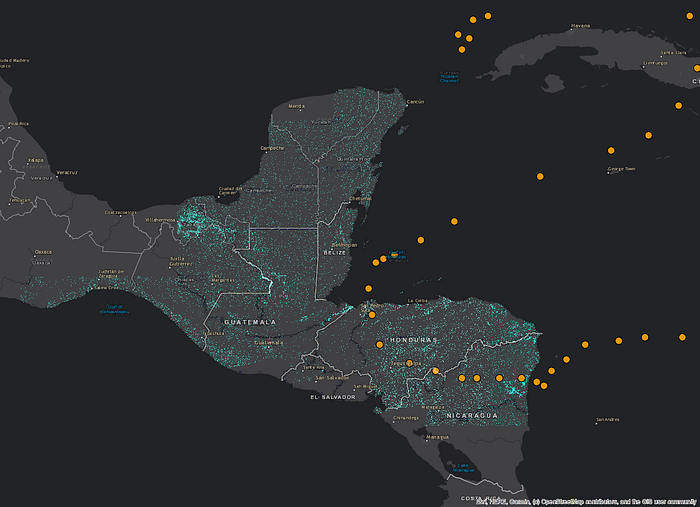The width and height of the screenshot is (700, 507).
Task: Select the Cancún city label
Action: 415,102
